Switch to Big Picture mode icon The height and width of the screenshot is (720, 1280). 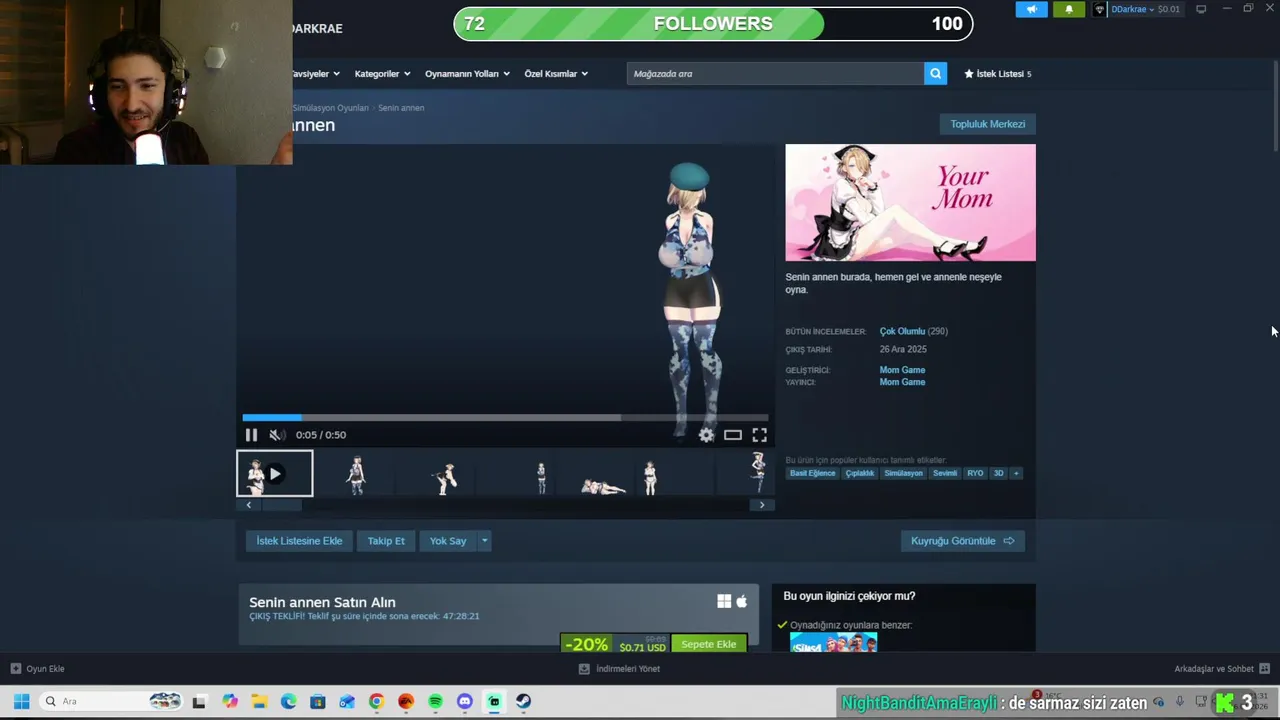pos(1201,9)
